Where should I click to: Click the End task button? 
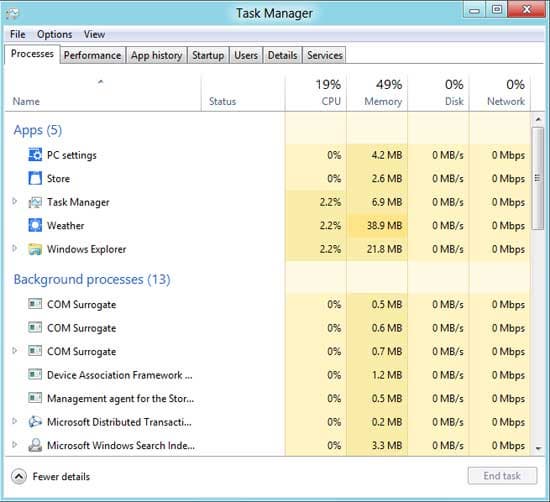point(502,476)
